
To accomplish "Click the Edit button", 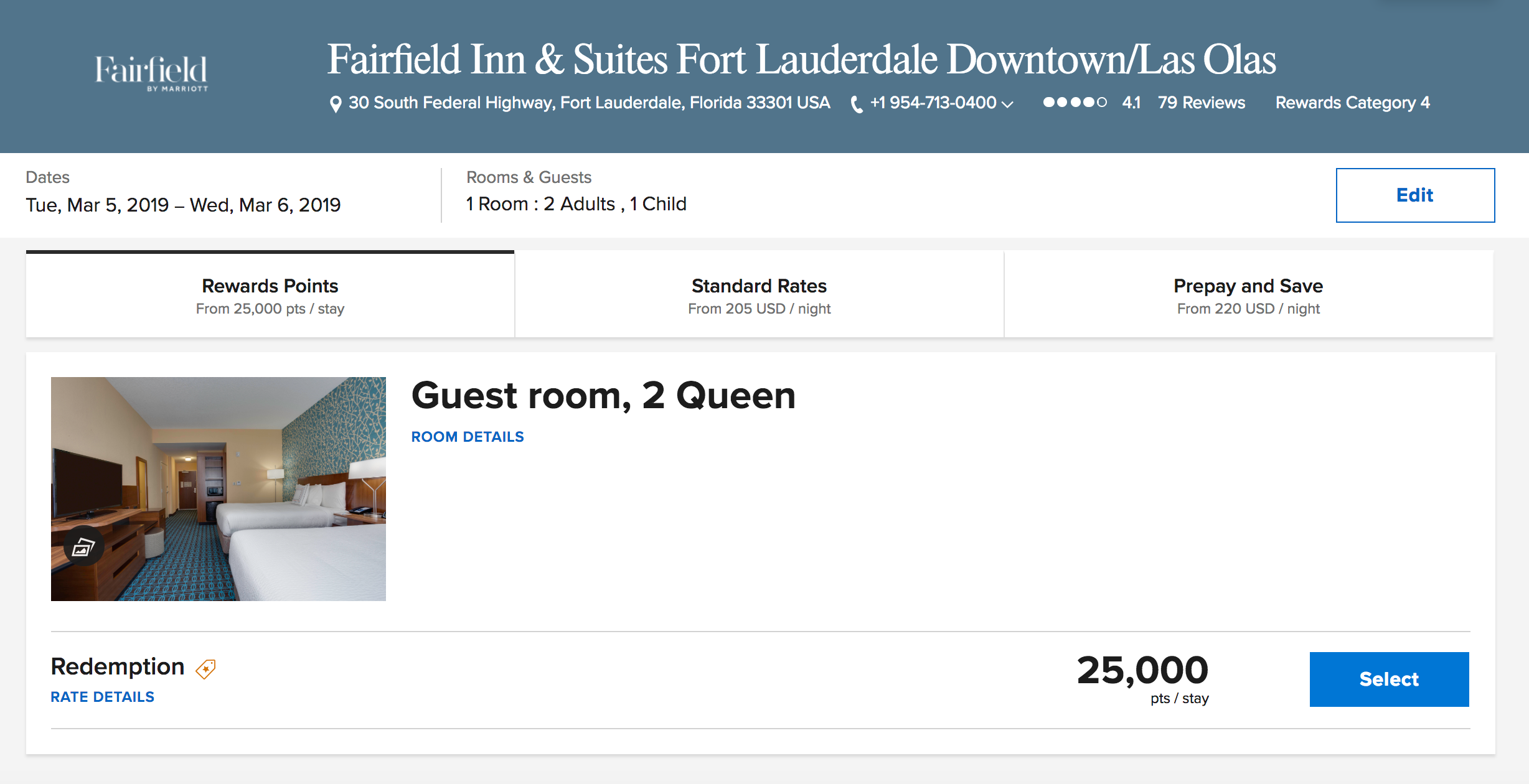I will [x=1414, y=195].
